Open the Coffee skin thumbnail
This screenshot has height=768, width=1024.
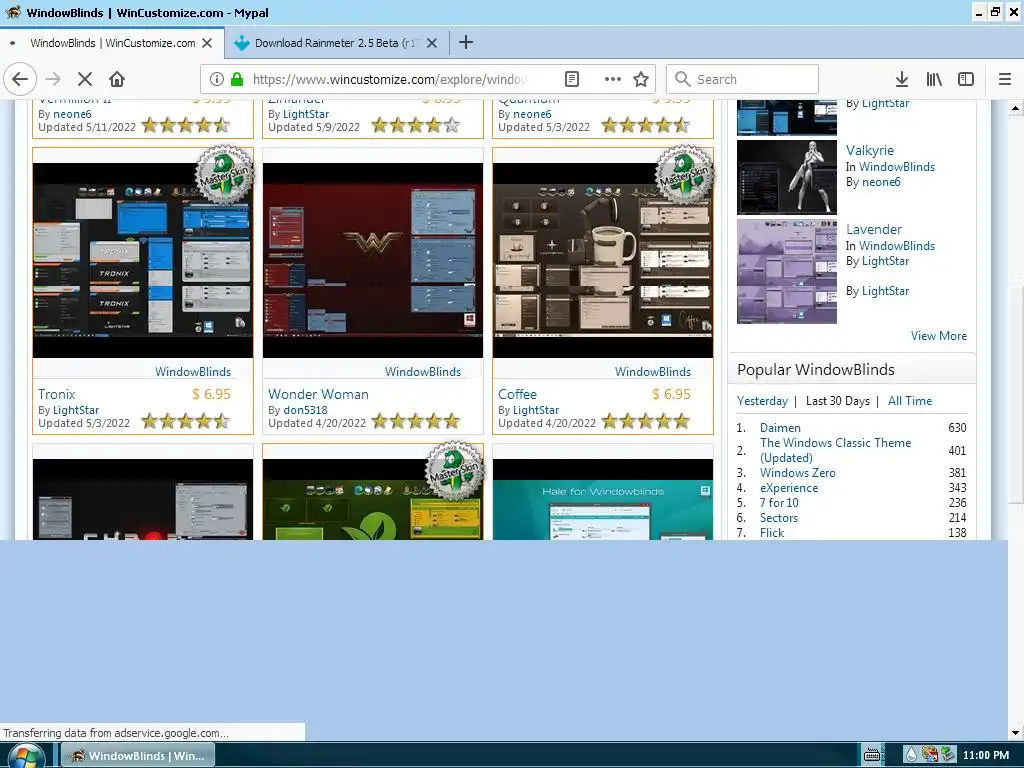pyautogui.click(x=603, y=260)
